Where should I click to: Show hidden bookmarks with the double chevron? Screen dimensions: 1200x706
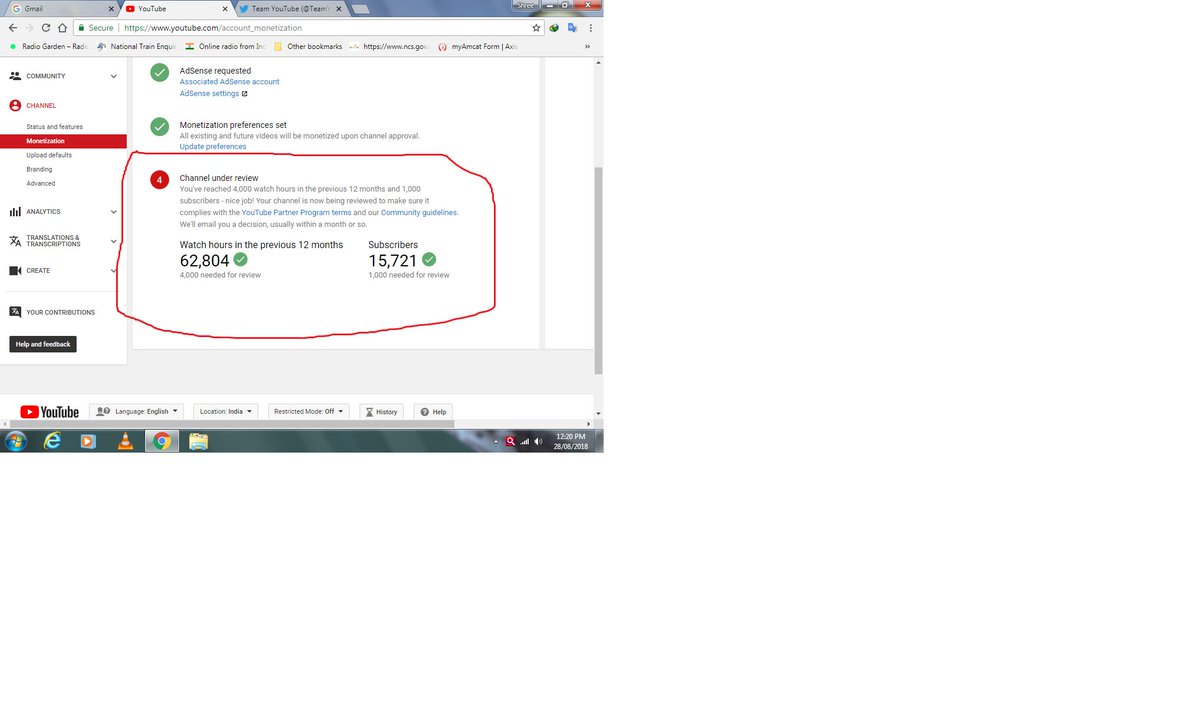point(587,46)
